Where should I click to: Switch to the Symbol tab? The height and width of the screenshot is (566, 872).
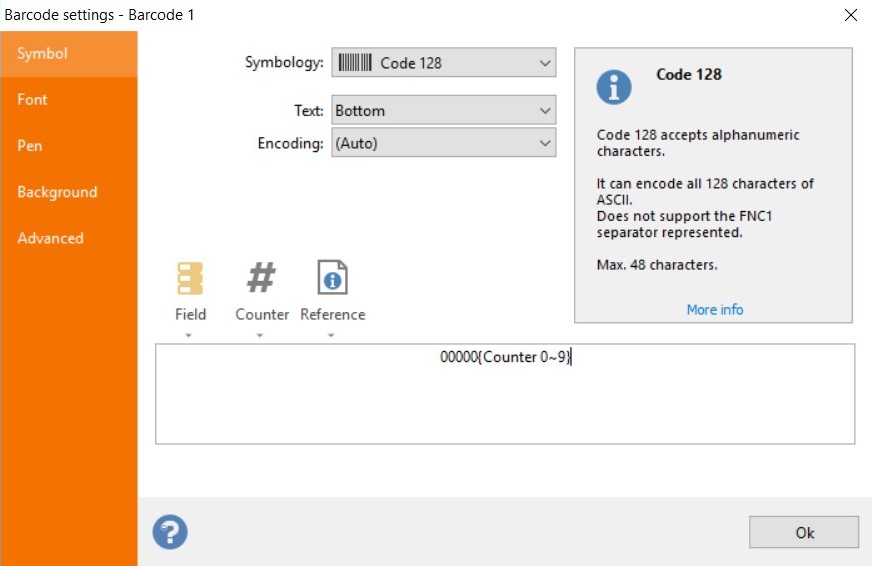pos(69,54)
